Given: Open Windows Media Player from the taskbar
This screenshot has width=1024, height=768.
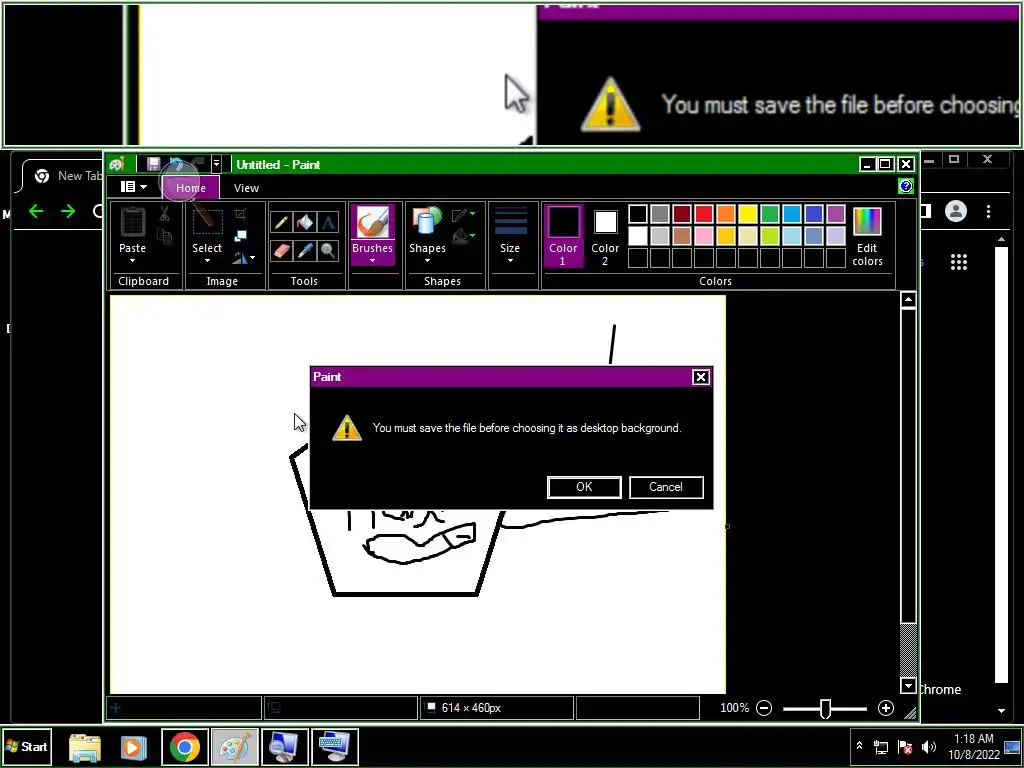Looking at the screenshot, I should pyautogui.click(x=134, y=746).
